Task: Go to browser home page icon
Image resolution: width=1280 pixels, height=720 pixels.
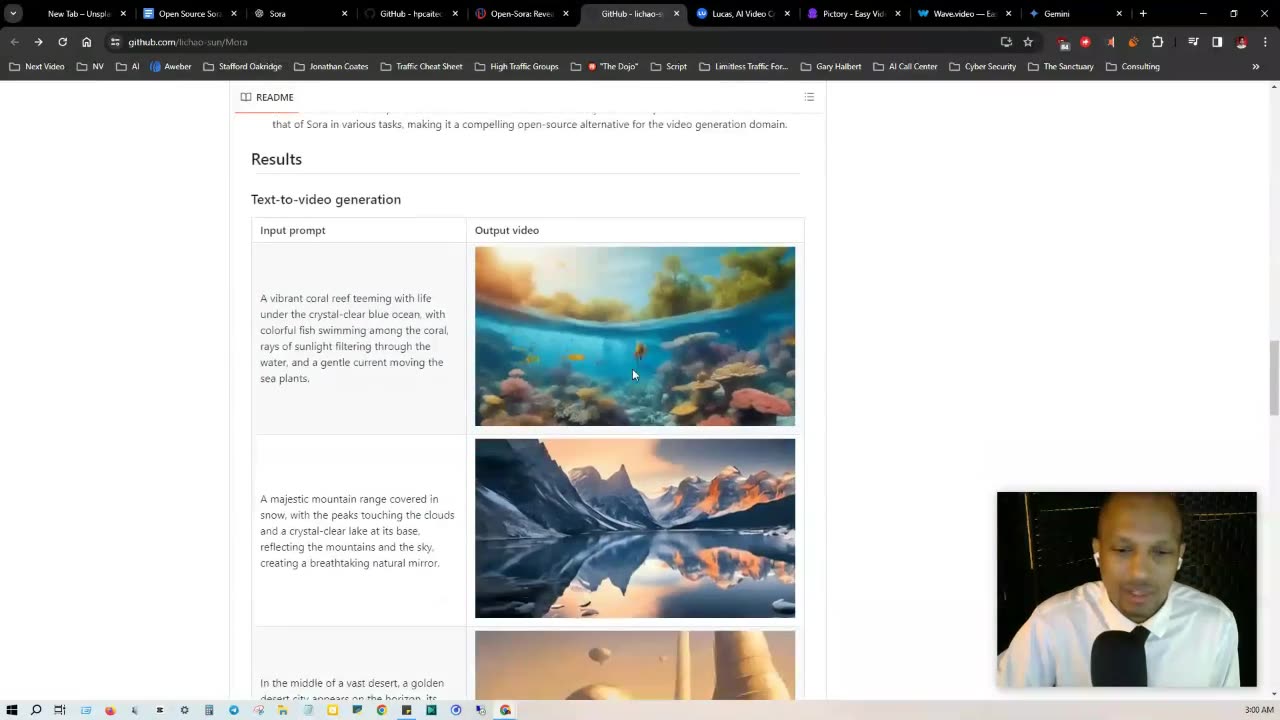Action: 87,42
